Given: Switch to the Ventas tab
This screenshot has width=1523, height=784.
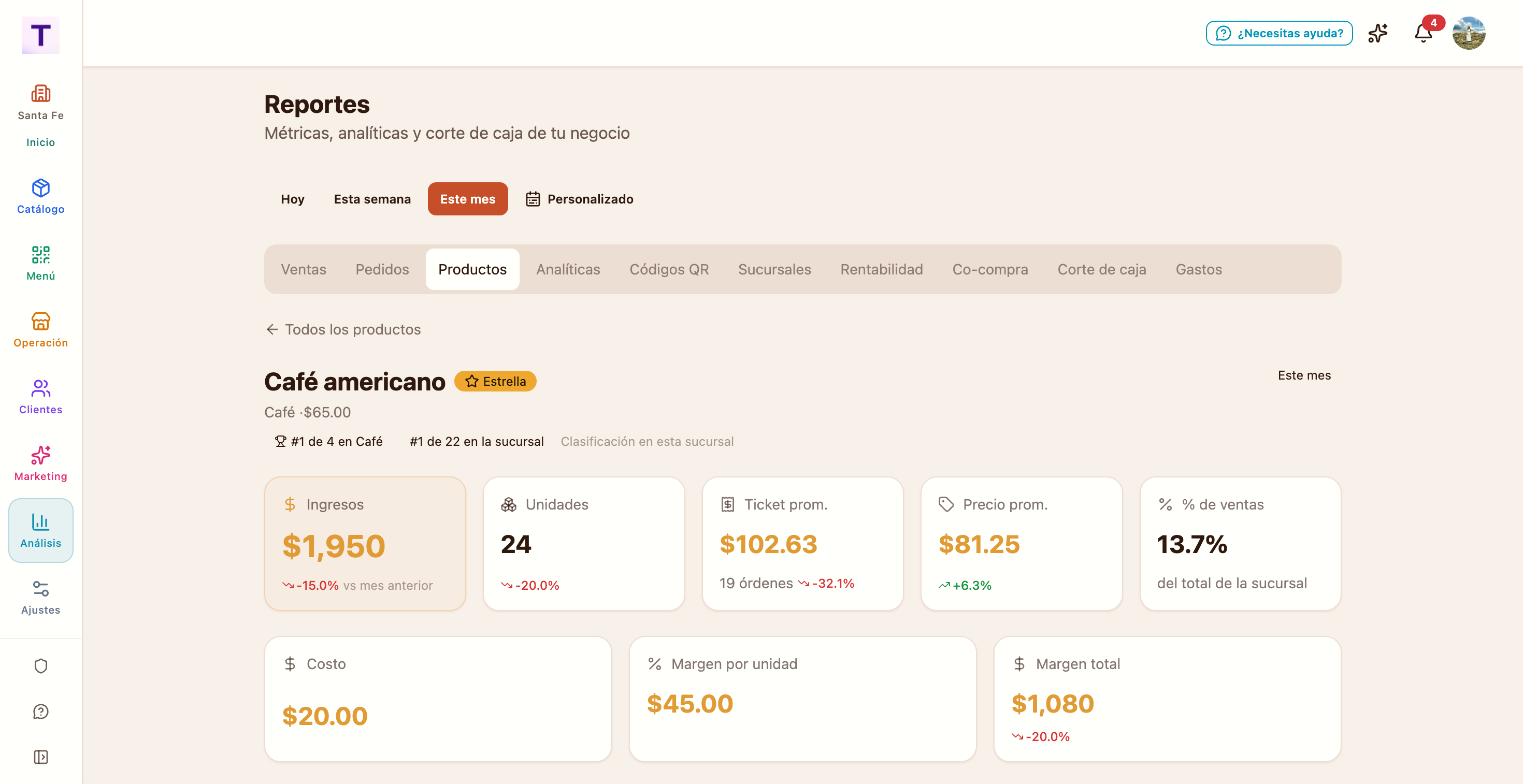Looking at the screenshot, I should click(x=303, y=269).
